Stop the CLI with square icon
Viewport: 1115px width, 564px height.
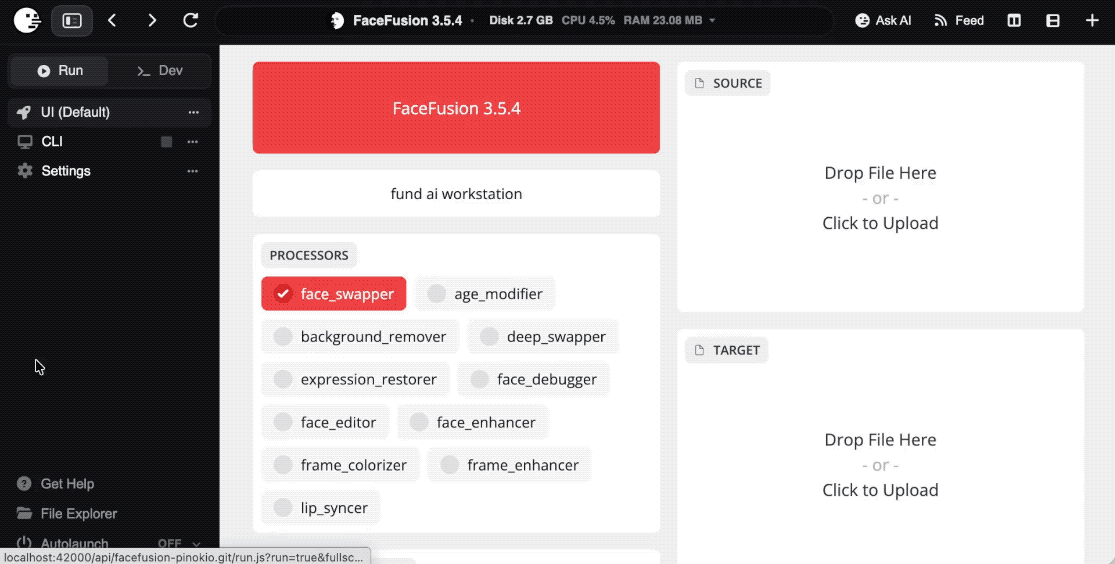(166, 142)
